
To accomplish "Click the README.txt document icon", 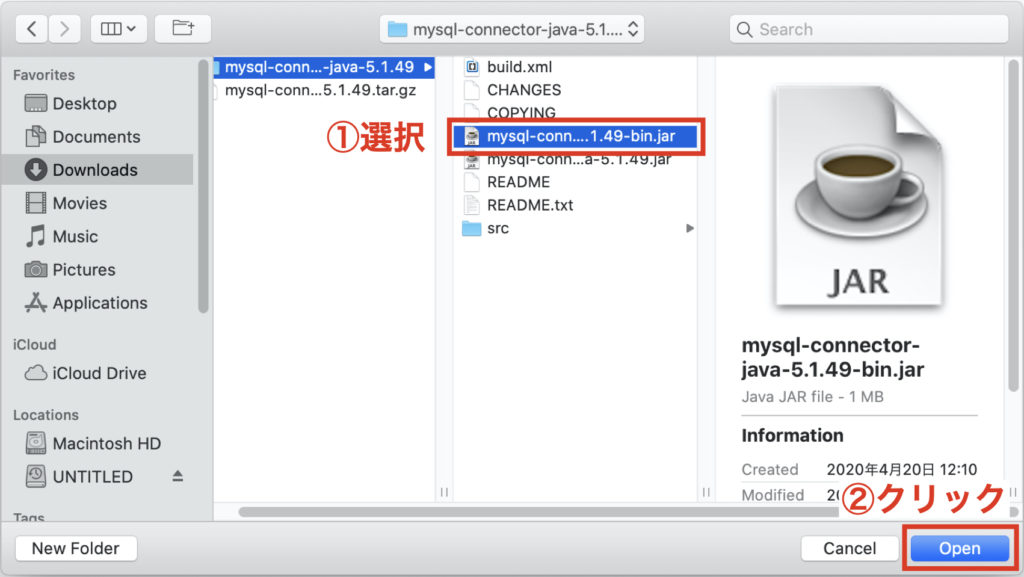I will tap(472, 205).
